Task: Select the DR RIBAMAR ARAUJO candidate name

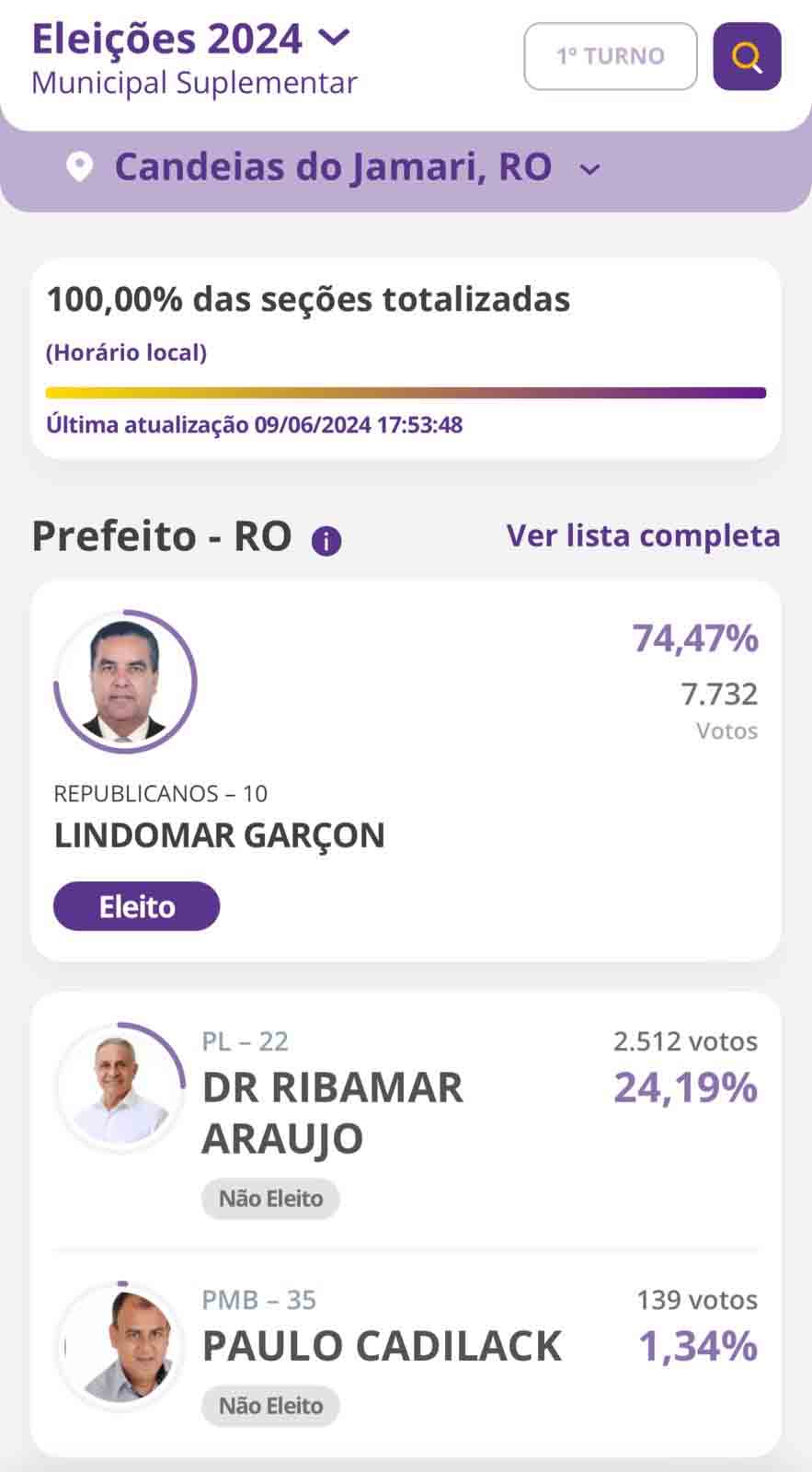Action: click(x=332, y=1112)
